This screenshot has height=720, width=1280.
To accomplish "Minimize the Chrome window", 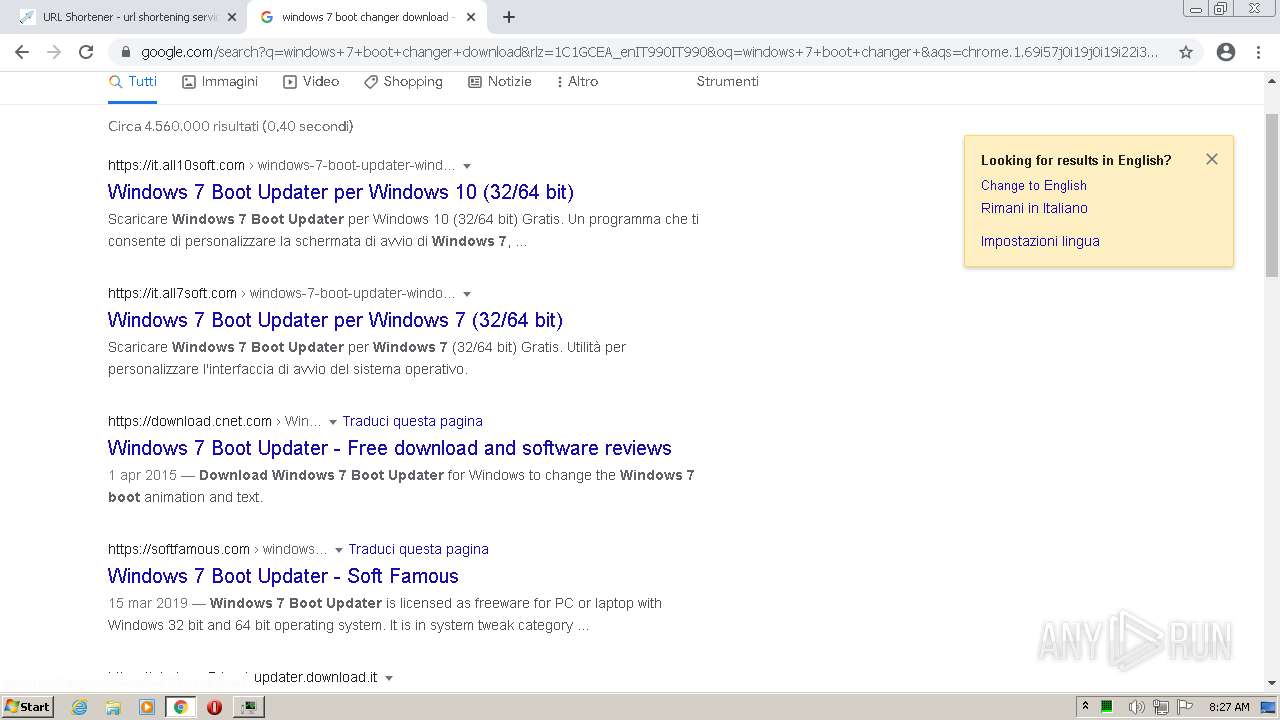I will pos(1194,9).
